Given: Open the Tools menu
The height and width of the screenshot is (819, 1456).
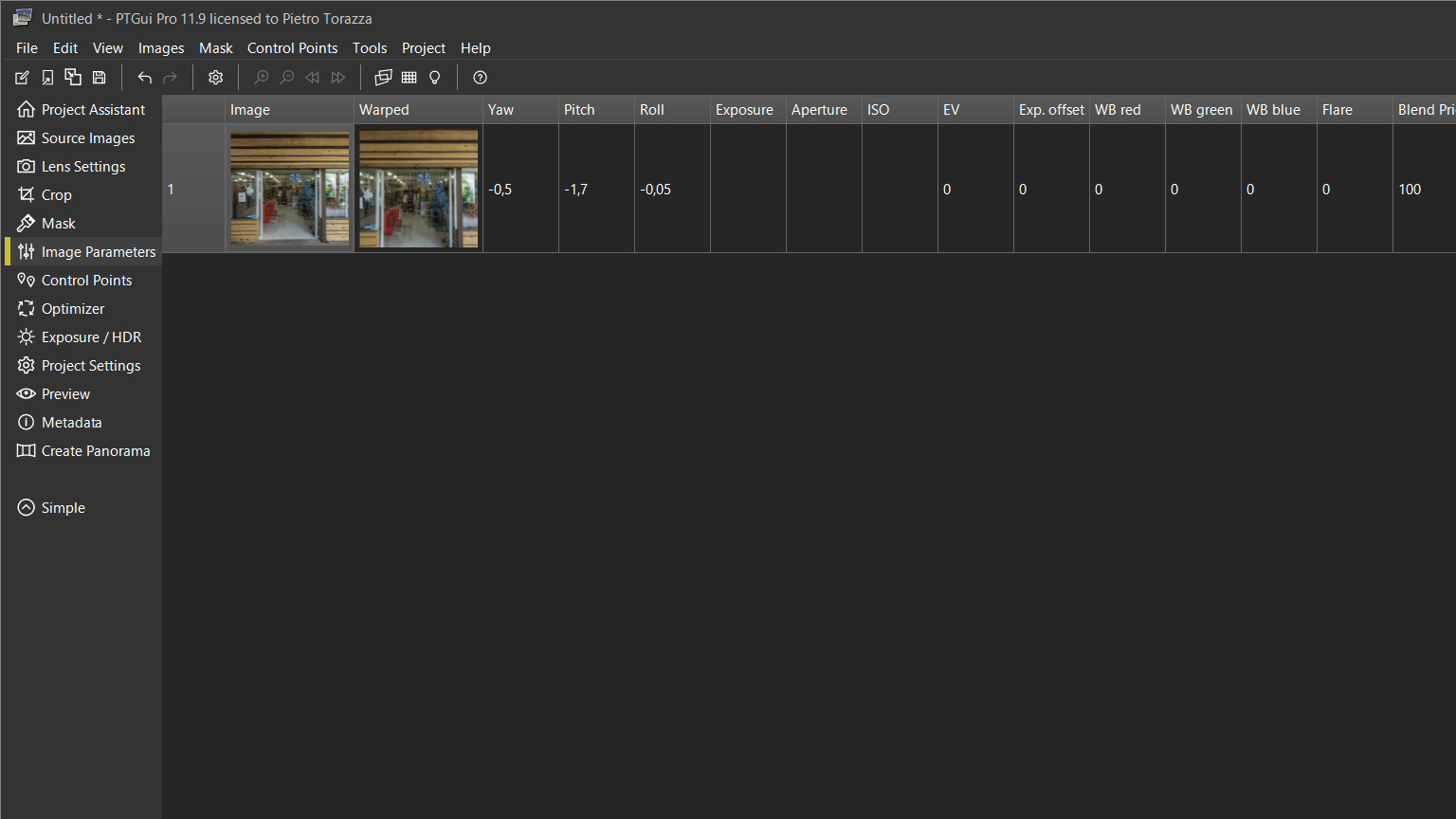Looking at the screenshot, I should coord(370,48).
